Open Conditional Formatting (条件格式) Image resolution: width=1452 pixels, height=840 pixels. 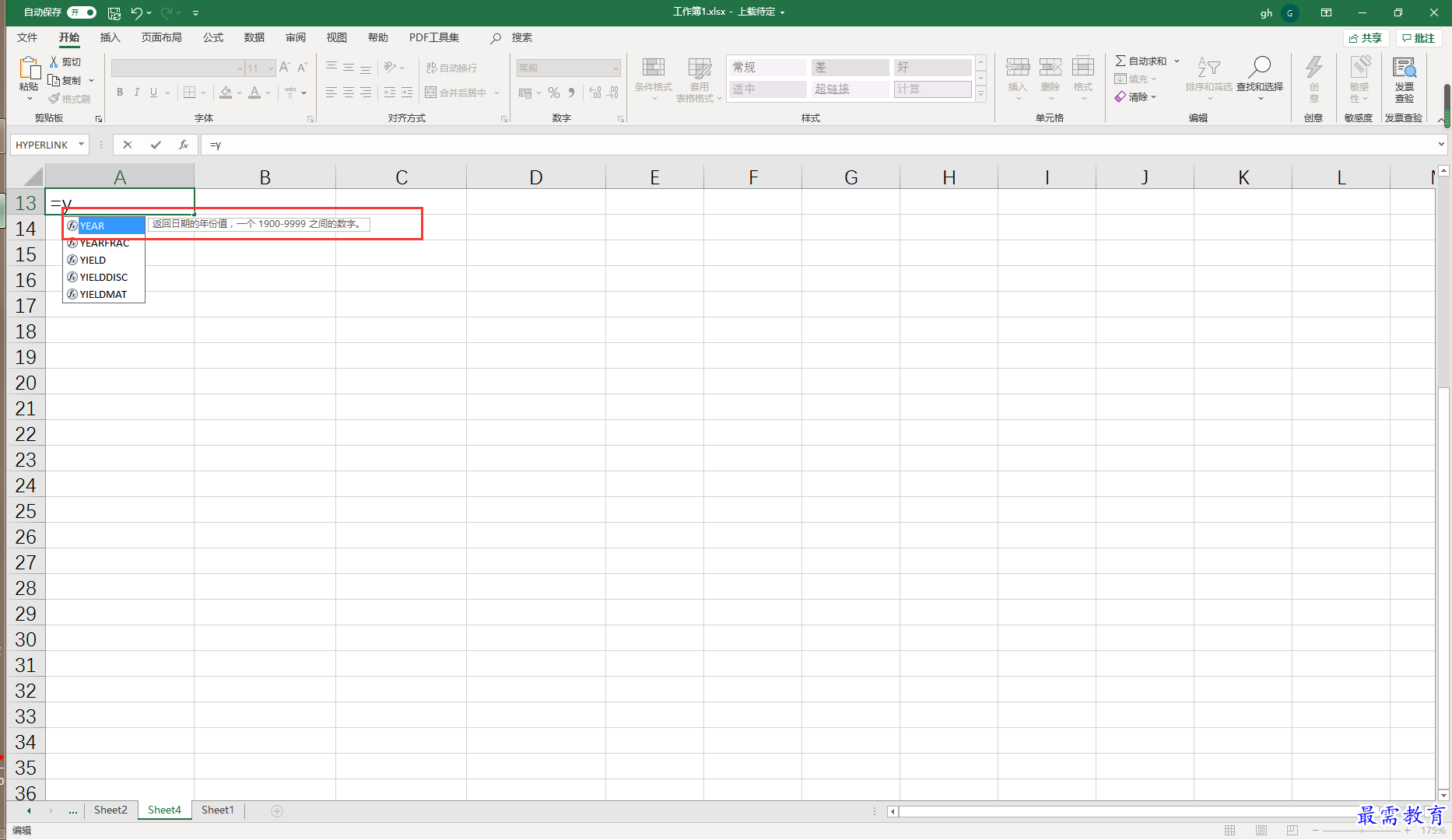(x=653, y=79)
